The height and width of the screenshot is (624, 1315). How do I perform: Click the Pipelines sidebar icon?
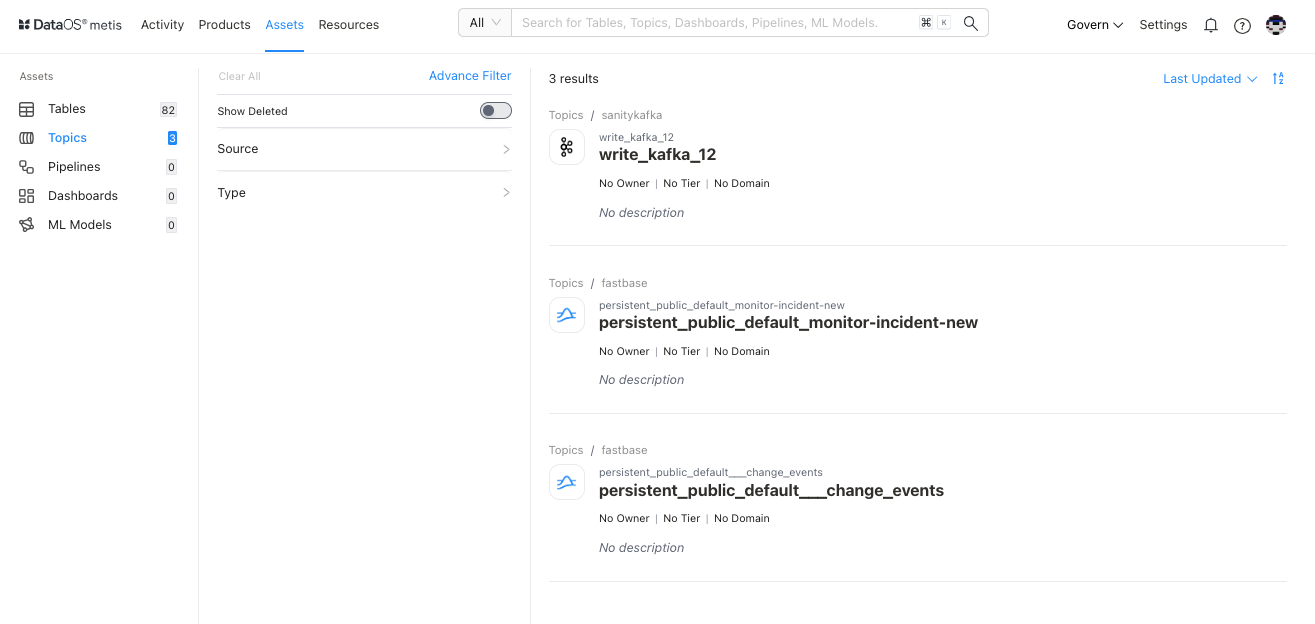(27, 167)
